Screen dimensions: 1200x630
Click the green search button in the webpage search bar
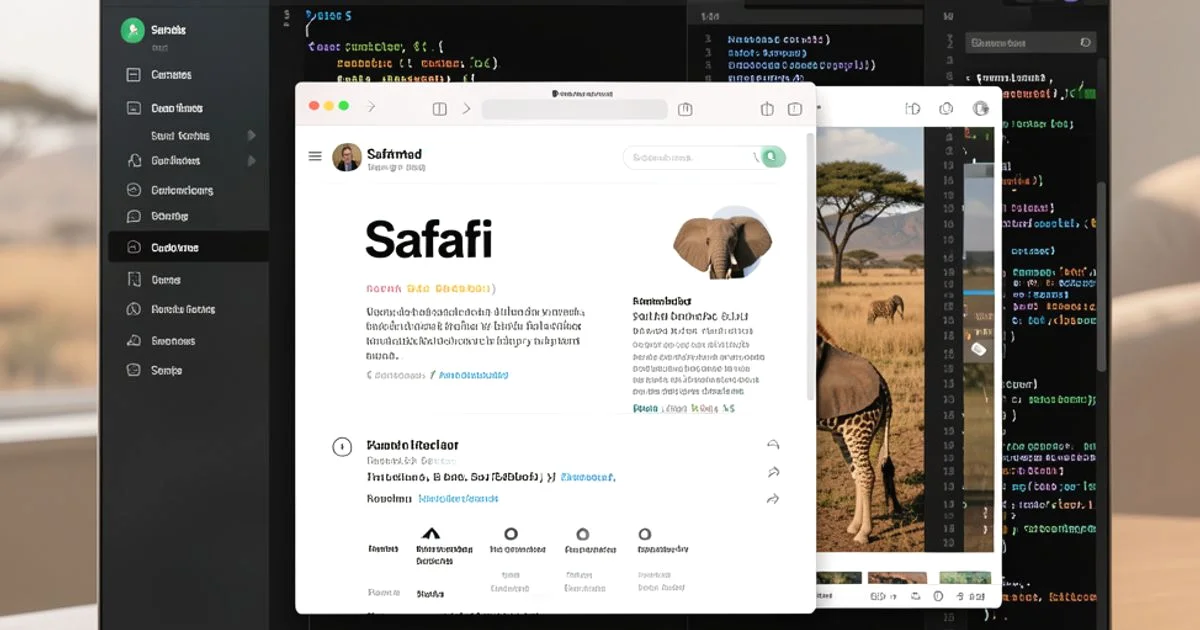(x=772, y=157)
